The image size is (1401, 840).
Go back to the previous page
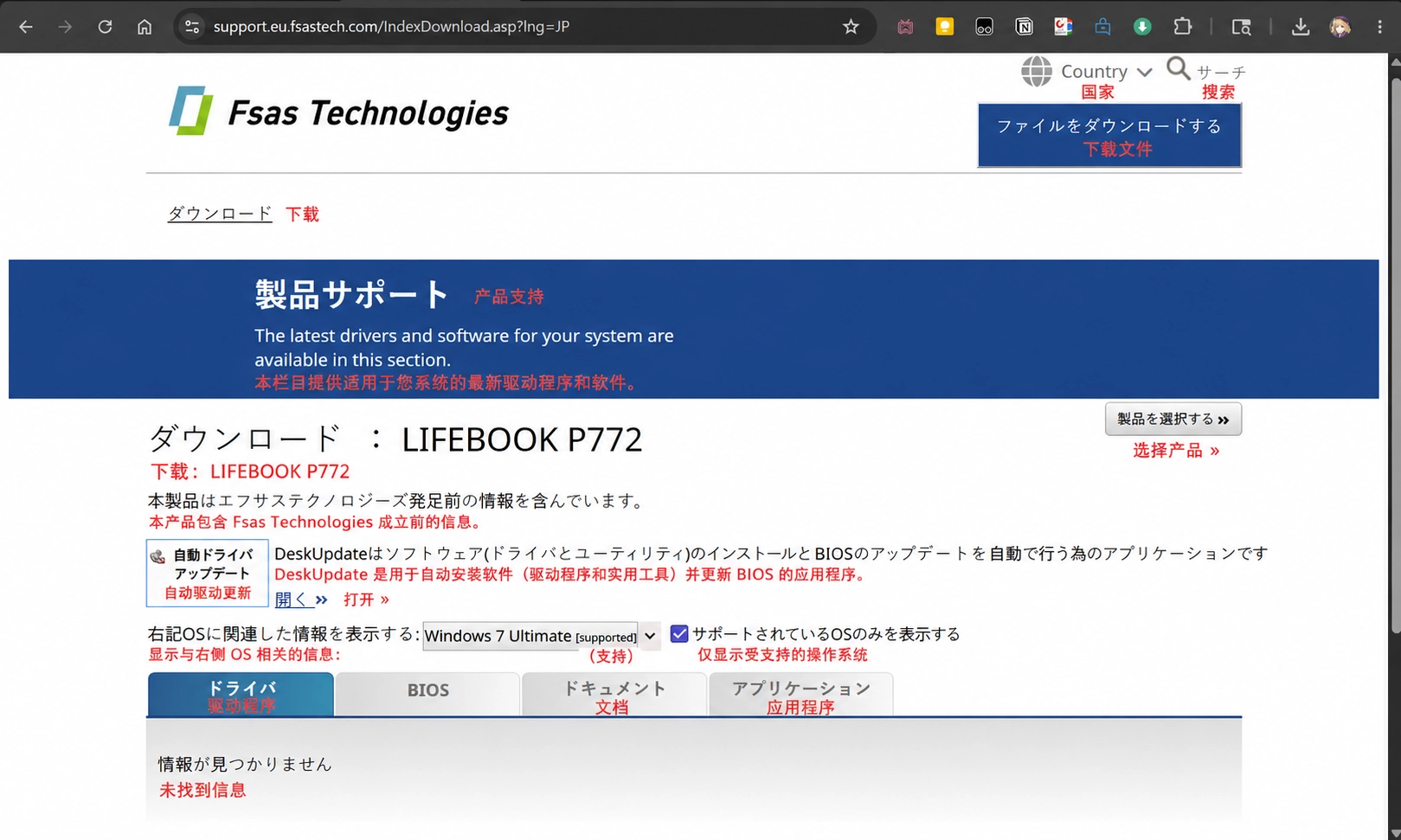(x=26, y=27)
